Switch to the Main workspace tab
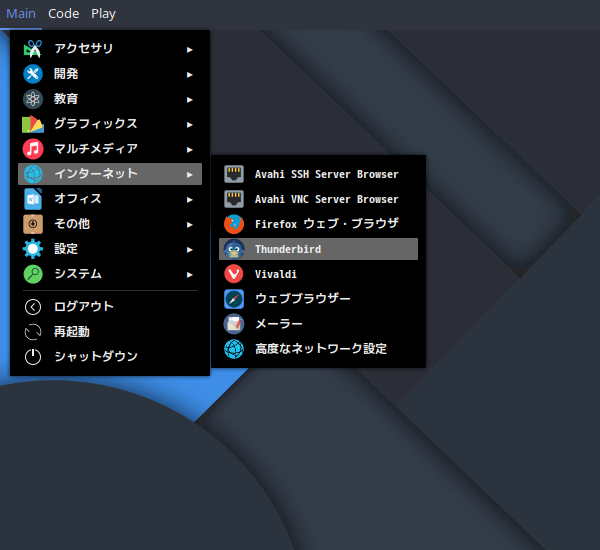Screen dimensions: 600x550 [21, 14]
